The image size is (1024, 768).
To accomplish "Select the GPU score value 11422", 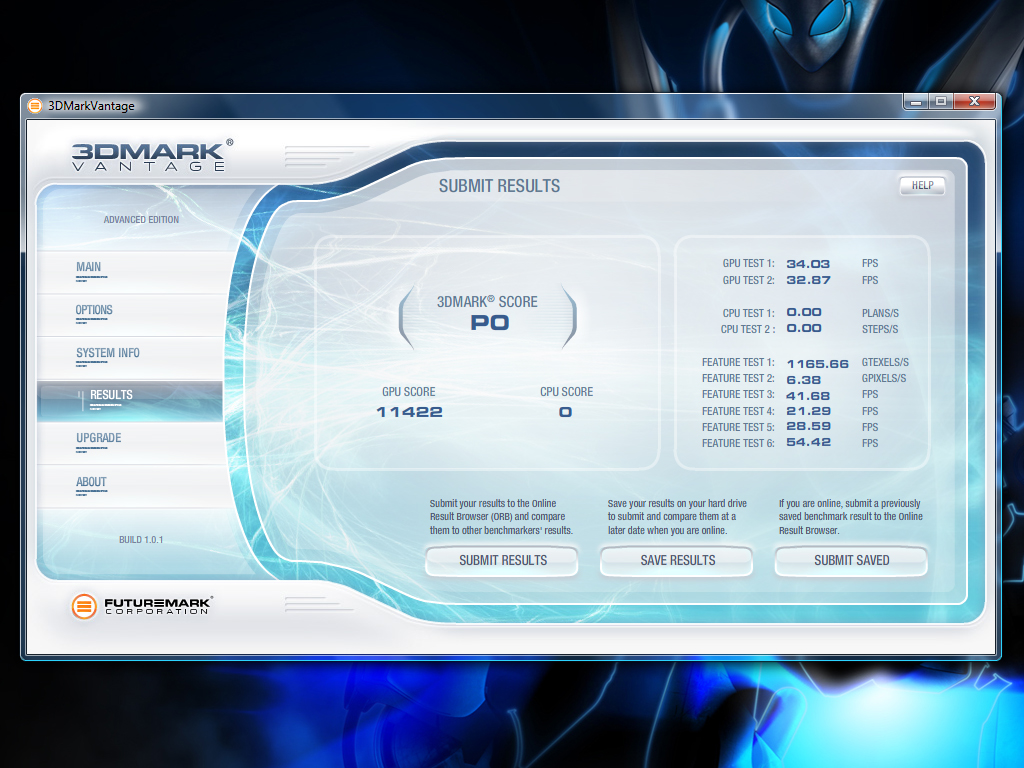I will (x=409, y=412).
